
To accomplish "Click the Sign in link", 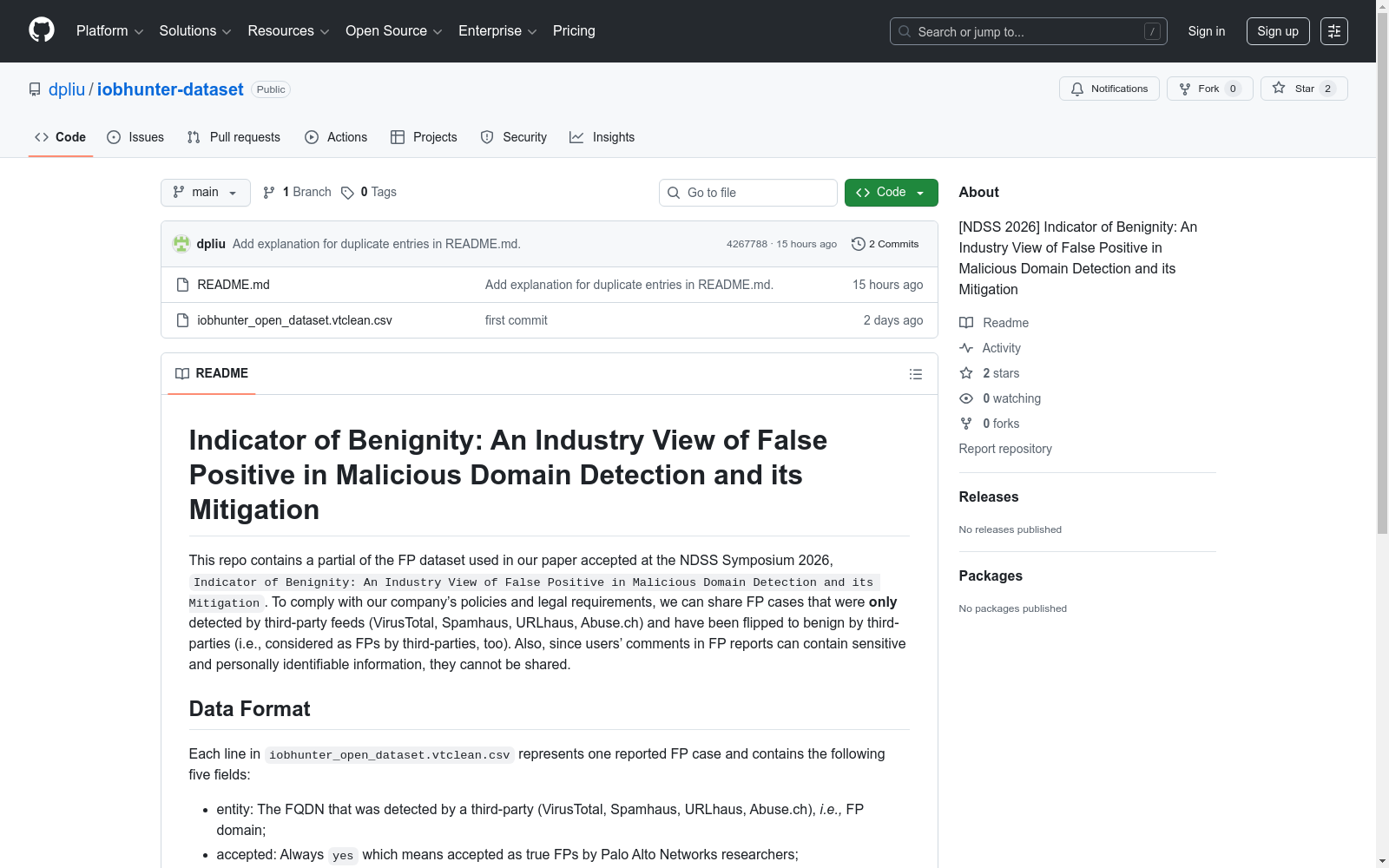I will 1207,31.
